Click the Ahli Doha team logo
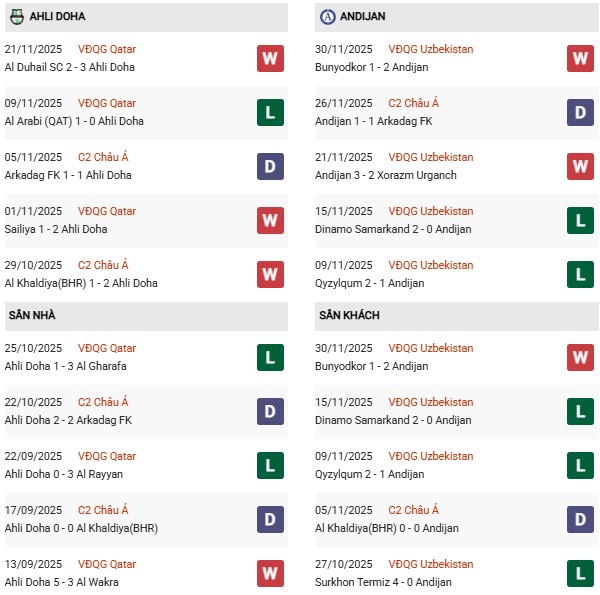The image size is (600, 595). (x=17, y=17)
